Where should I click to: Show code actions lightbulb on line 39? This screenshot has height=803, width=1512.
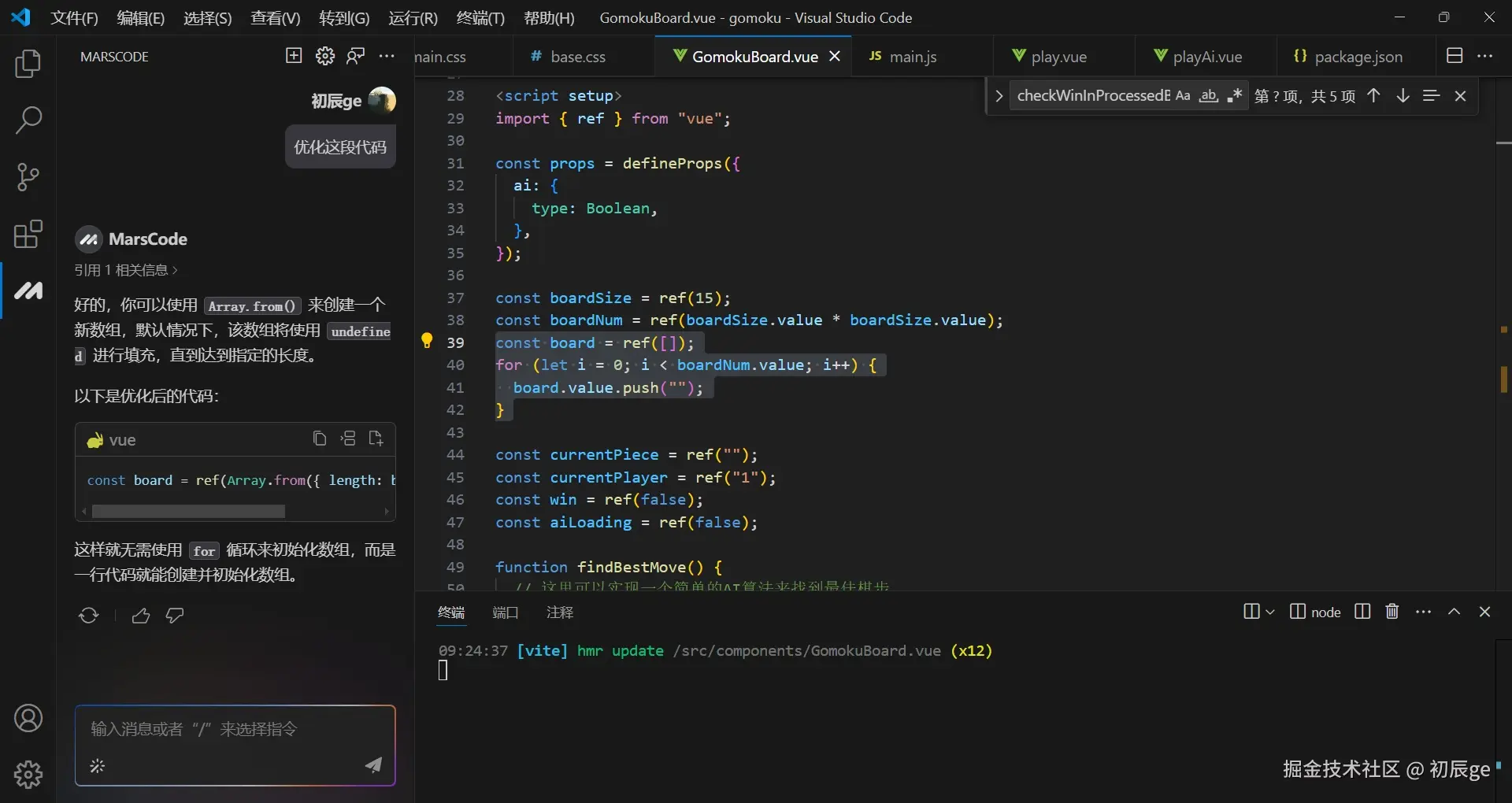click(427, 341)
